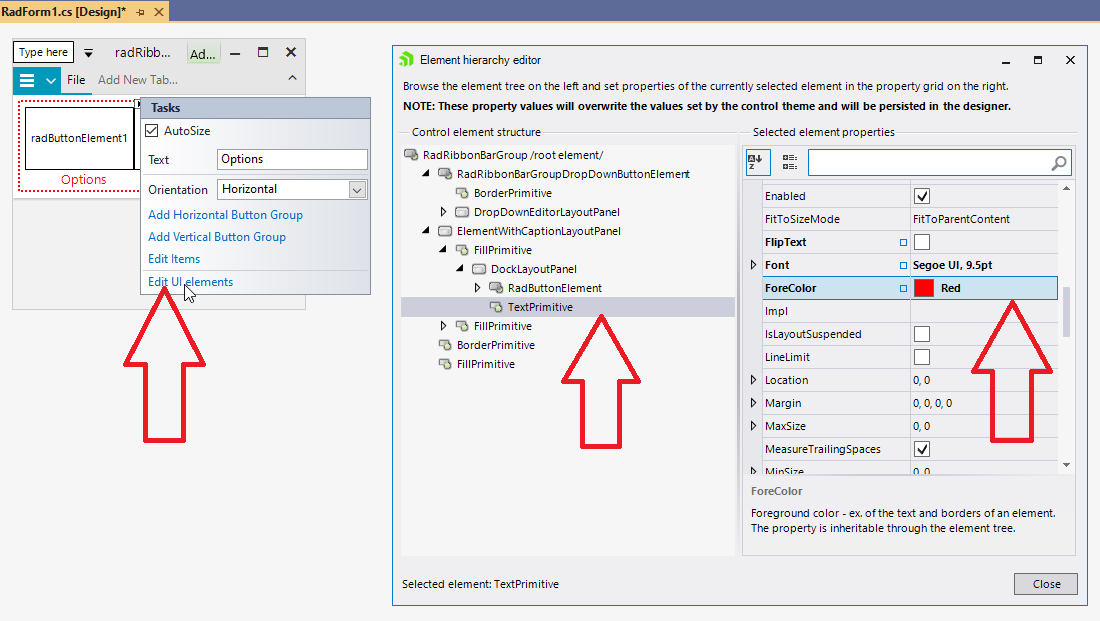The image size is (1100, 621).
Task: Click Add Vertical Button Group link
Action: pyautogui.click(x=217, y=236)
